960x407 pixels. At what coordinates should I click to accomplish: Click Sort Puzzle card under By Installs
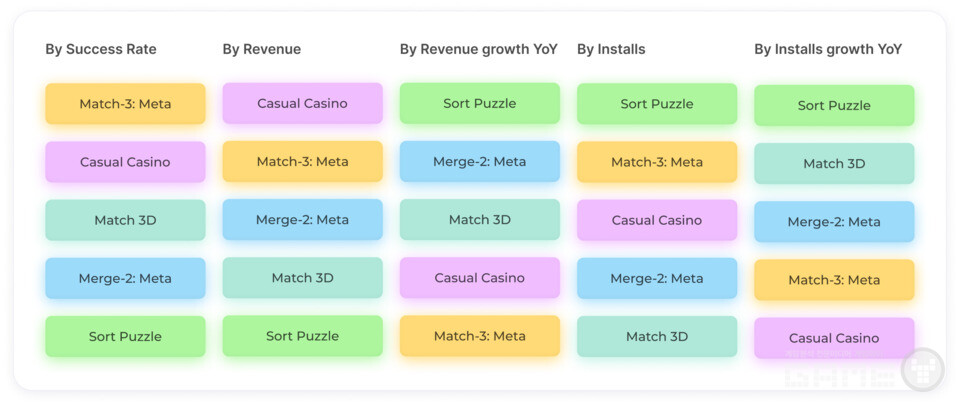(656, 104)
